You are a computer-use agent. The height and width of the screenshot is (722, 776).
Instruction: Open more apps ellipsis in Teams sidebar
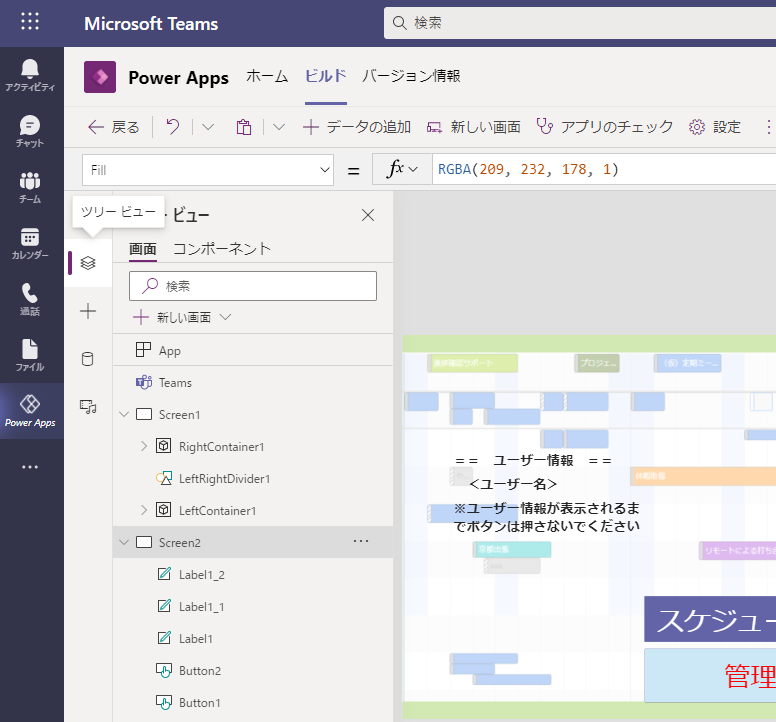(x=30, y=467)
